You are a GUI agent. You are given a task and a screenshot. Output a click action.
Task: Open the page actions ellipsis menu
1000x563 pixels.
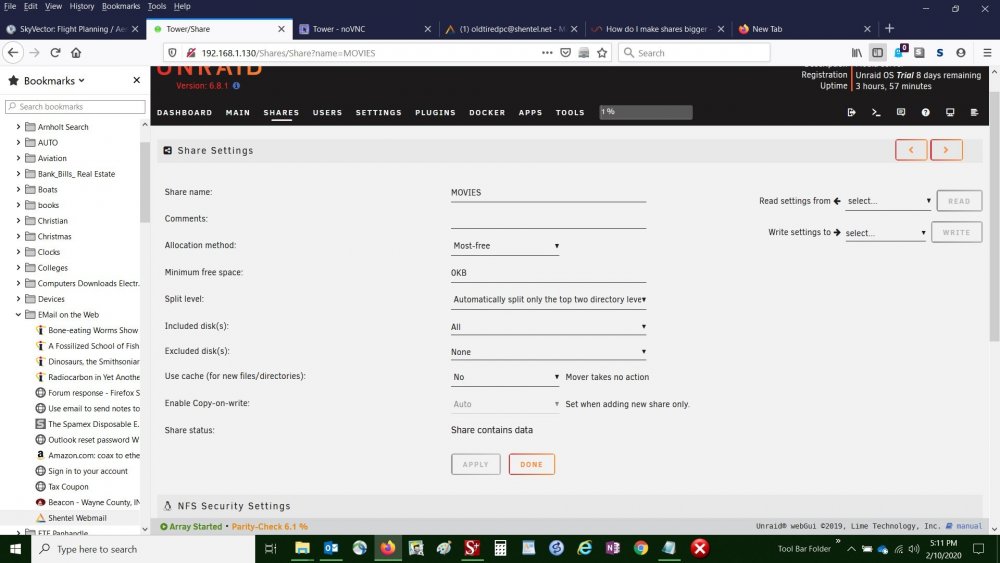(547, 53)
